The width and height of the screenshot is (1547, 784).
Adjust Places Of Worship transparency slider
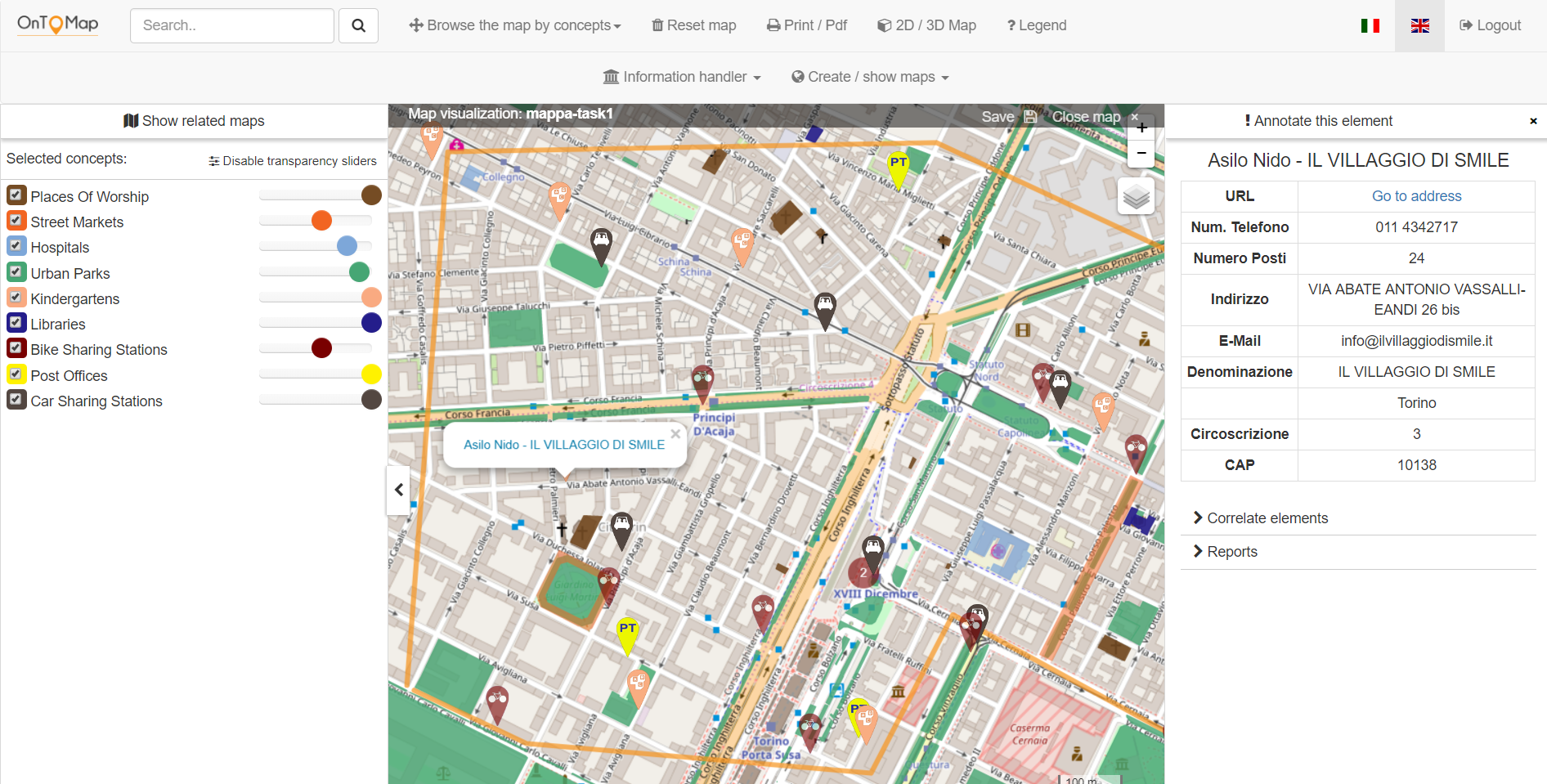[371, 195]
